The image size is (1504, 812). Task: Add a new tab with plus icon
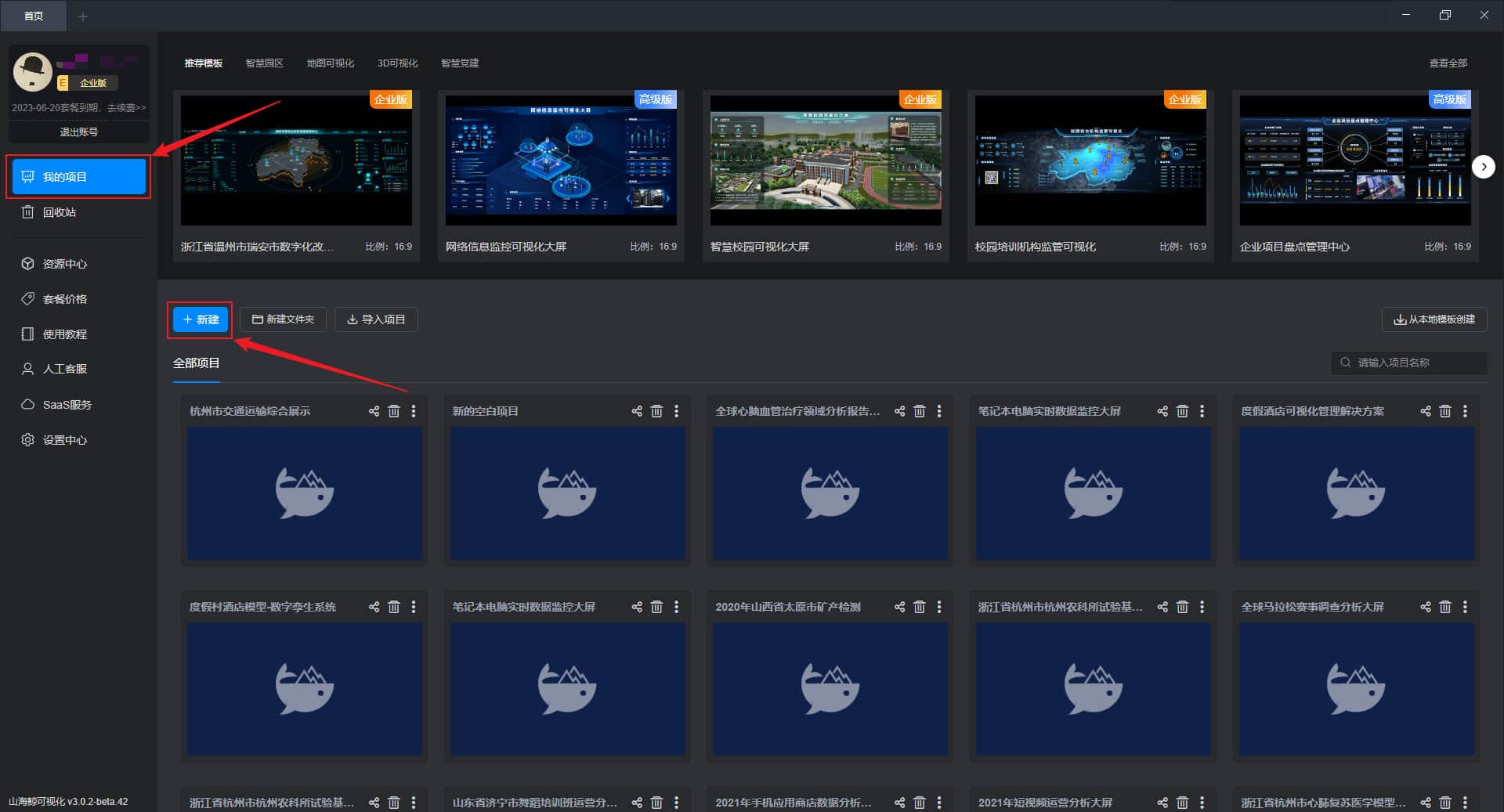tap(83, 16)
